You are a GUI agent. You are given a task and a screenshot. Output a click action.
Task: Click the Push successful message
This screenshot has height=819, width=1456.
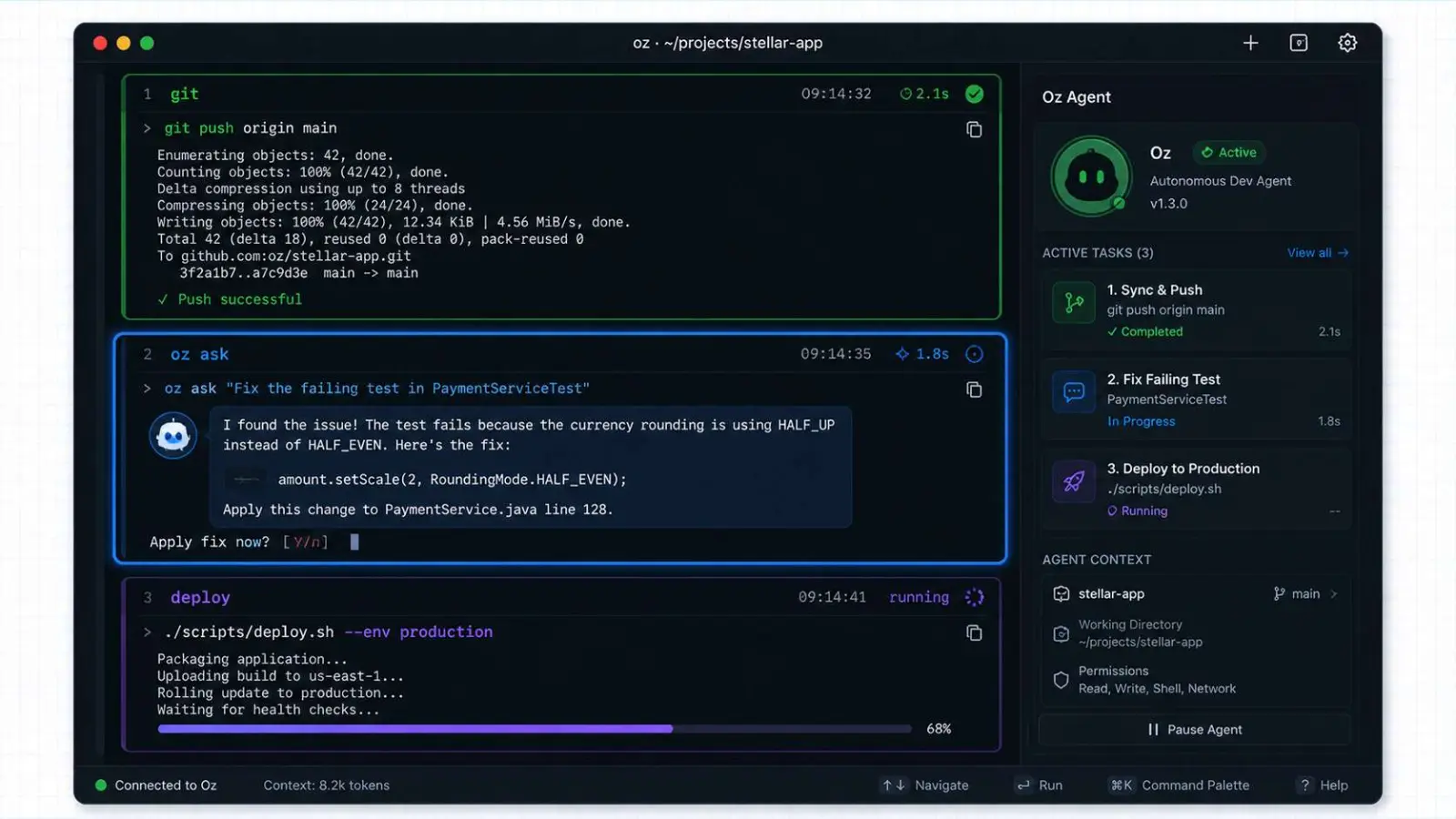point(230,299)
